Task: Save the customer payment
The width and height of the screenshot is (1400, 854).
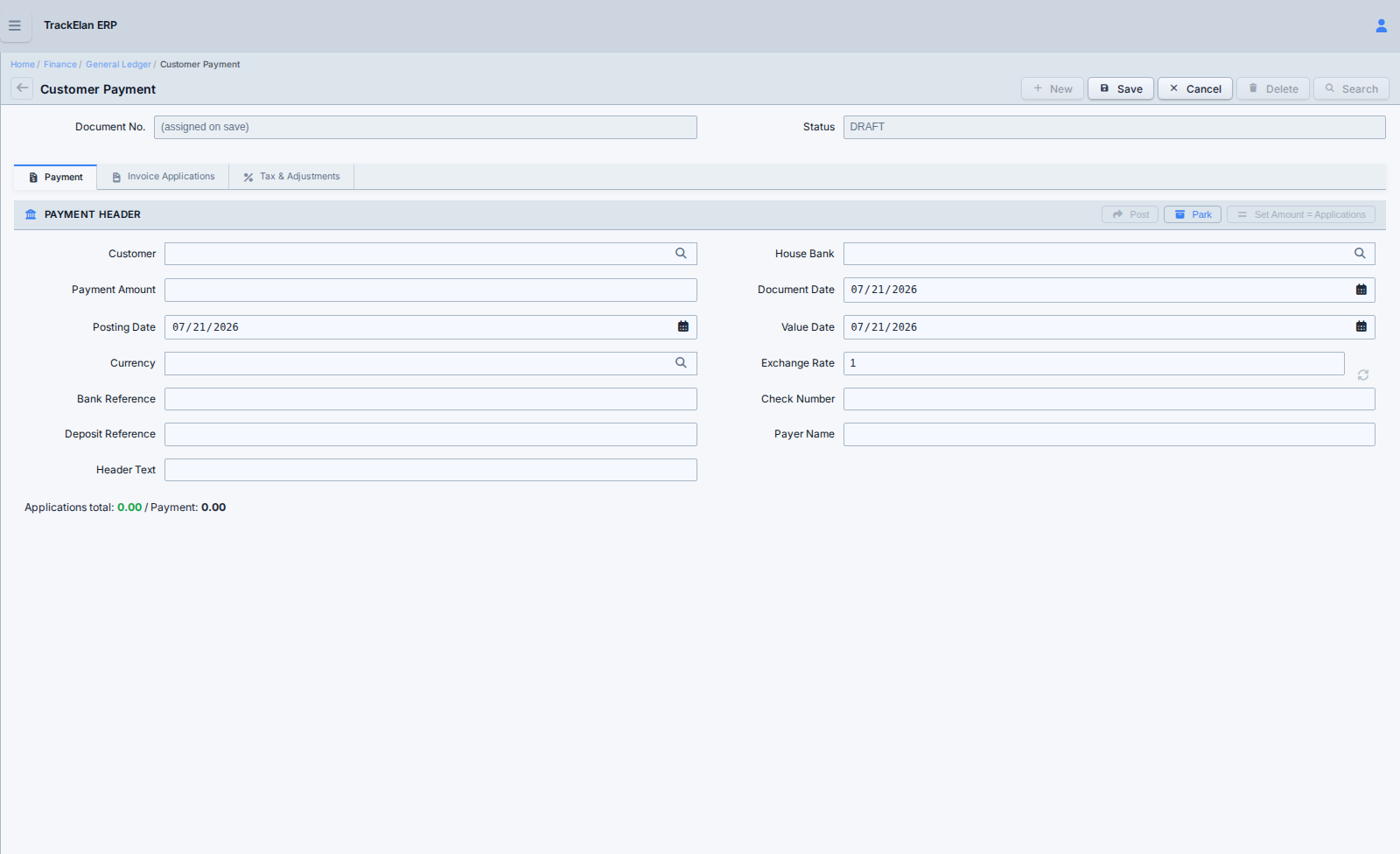Action: tap(1121, 88)
